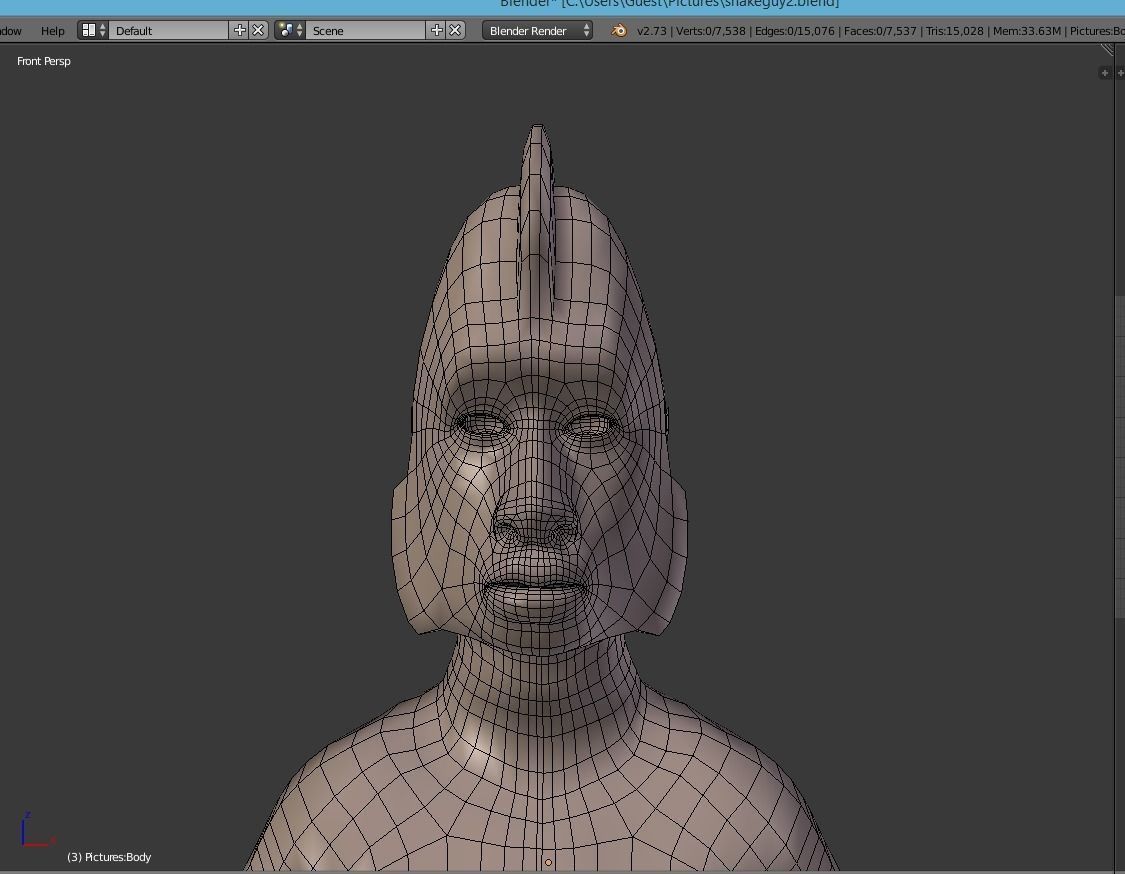Click the Tris:15,028 statistic
The width and height of the screenshot is (1125, 874).
(x=955, y=31)
